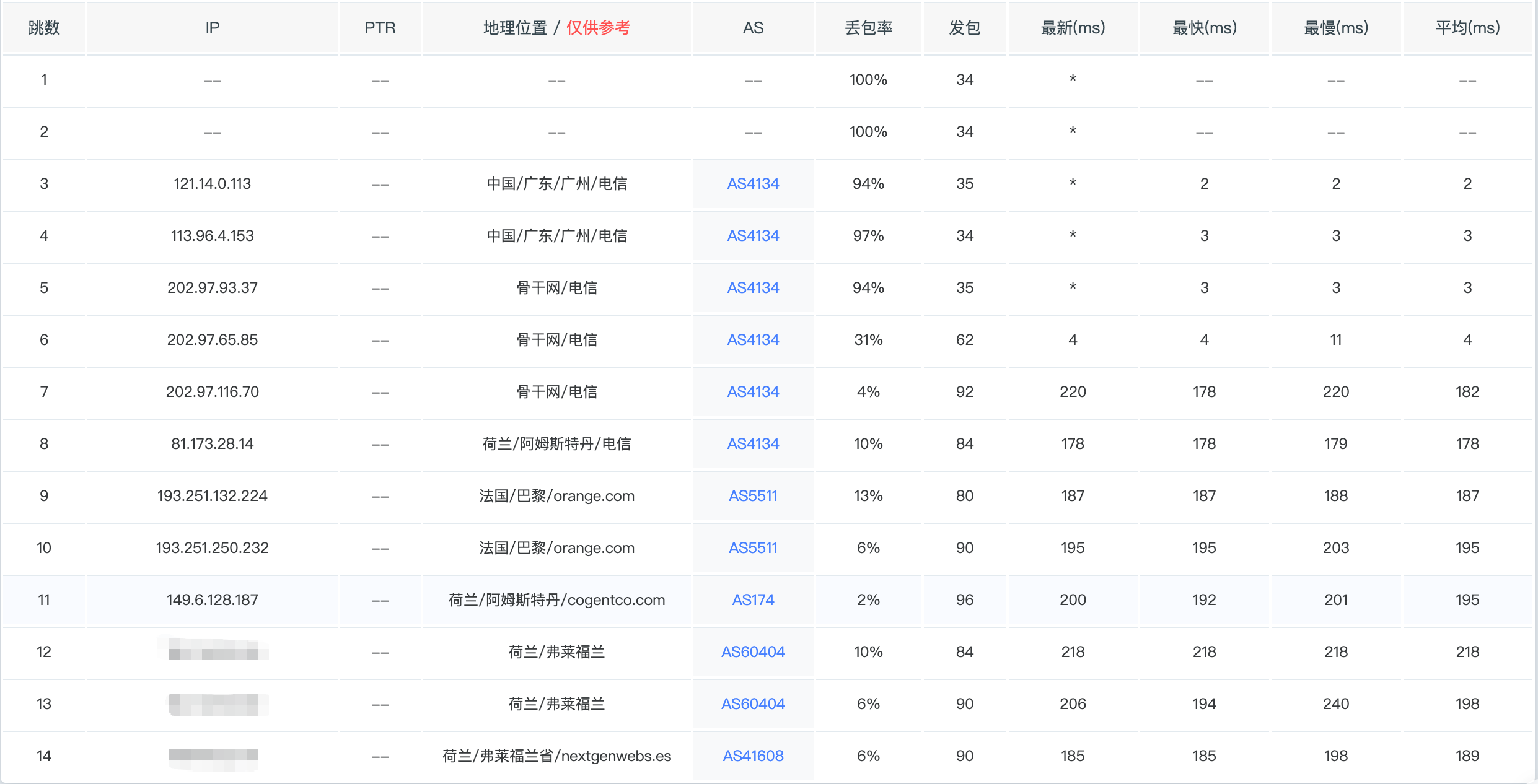1538x784 pixels.
Task: Open AS5511 link for 193.251.132.224
Action: (x=753, y=496)
